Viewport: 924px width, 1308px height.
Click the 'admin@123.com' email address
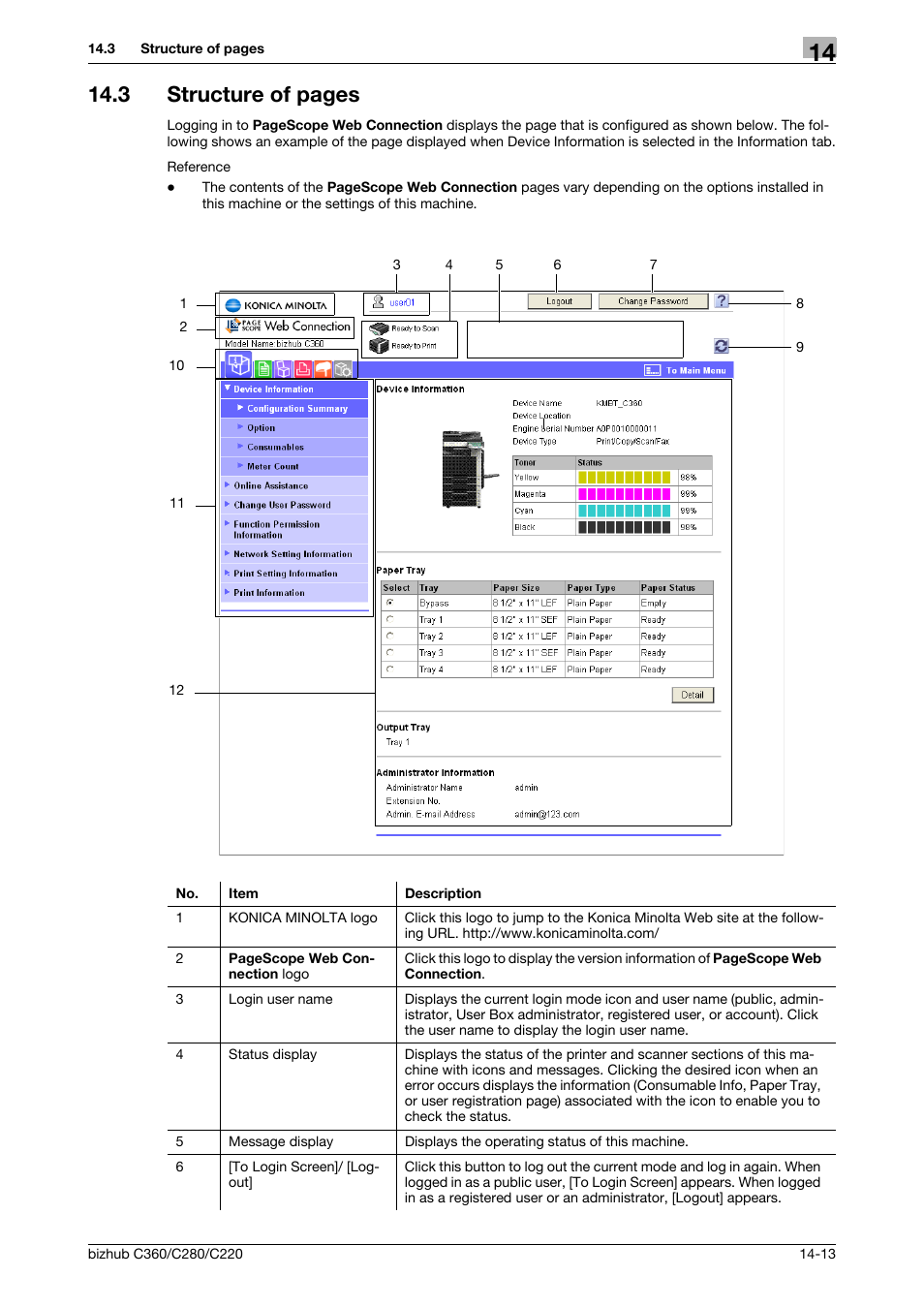[x=547, y=815]
